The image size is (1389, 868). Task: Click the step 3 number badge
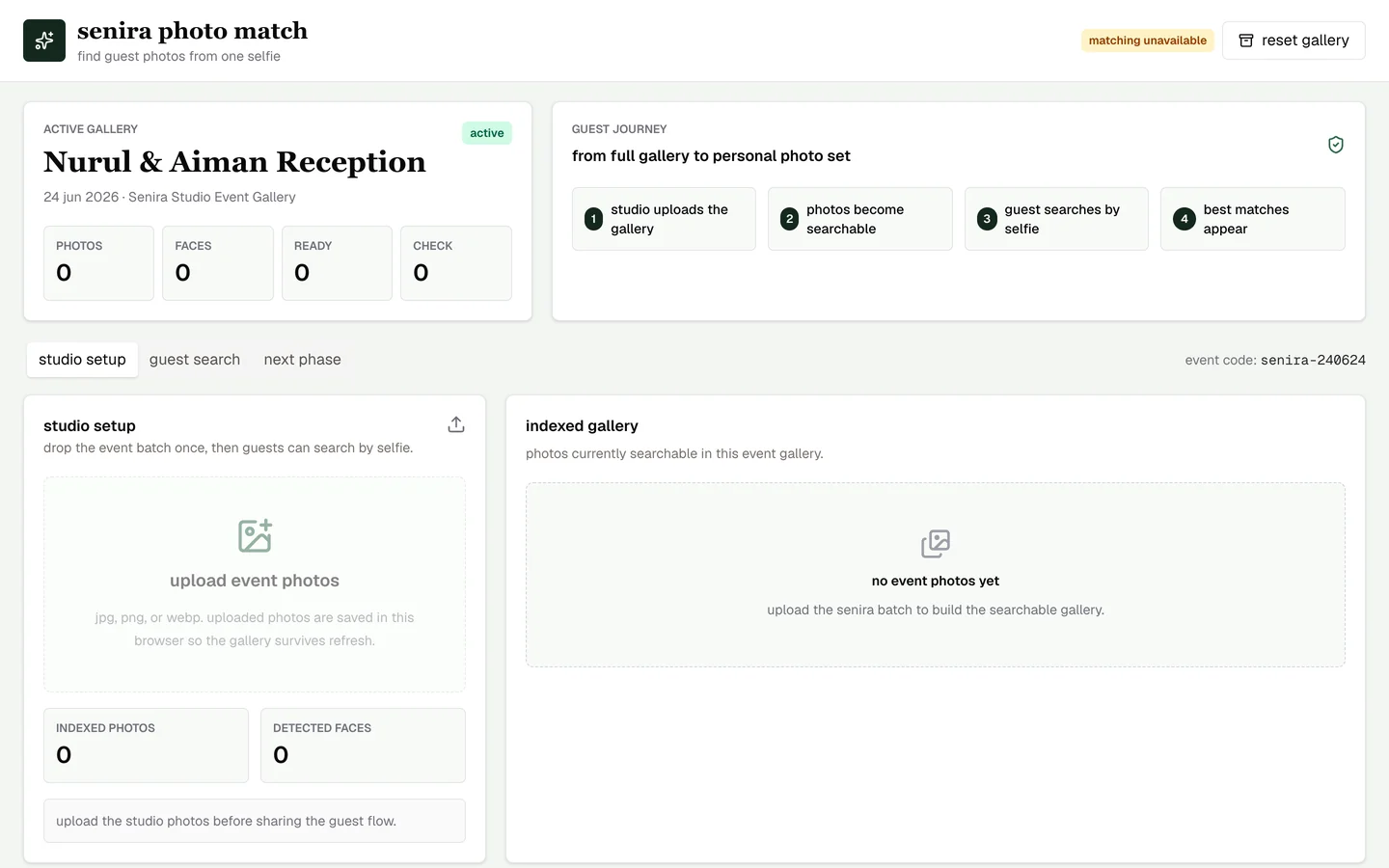(x=987, y=219)
